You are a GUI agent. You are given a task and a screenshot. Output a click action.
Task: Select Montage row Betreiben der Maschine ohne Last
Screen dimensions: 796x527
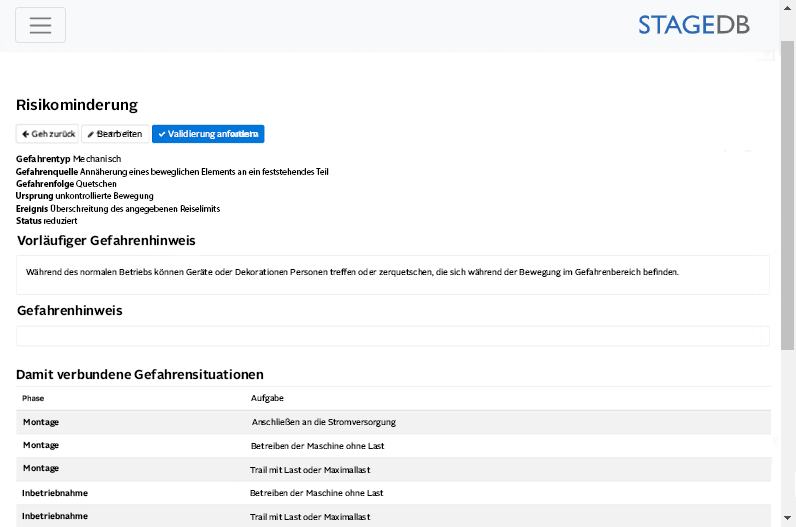click(316, 446)
